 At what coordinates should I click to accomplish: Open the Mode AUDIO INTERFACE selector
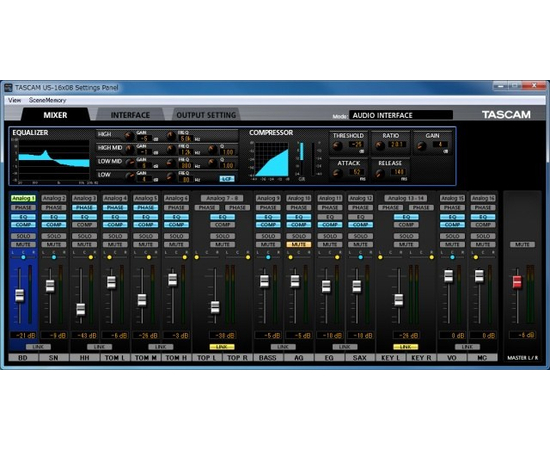[x=401, y=115]
